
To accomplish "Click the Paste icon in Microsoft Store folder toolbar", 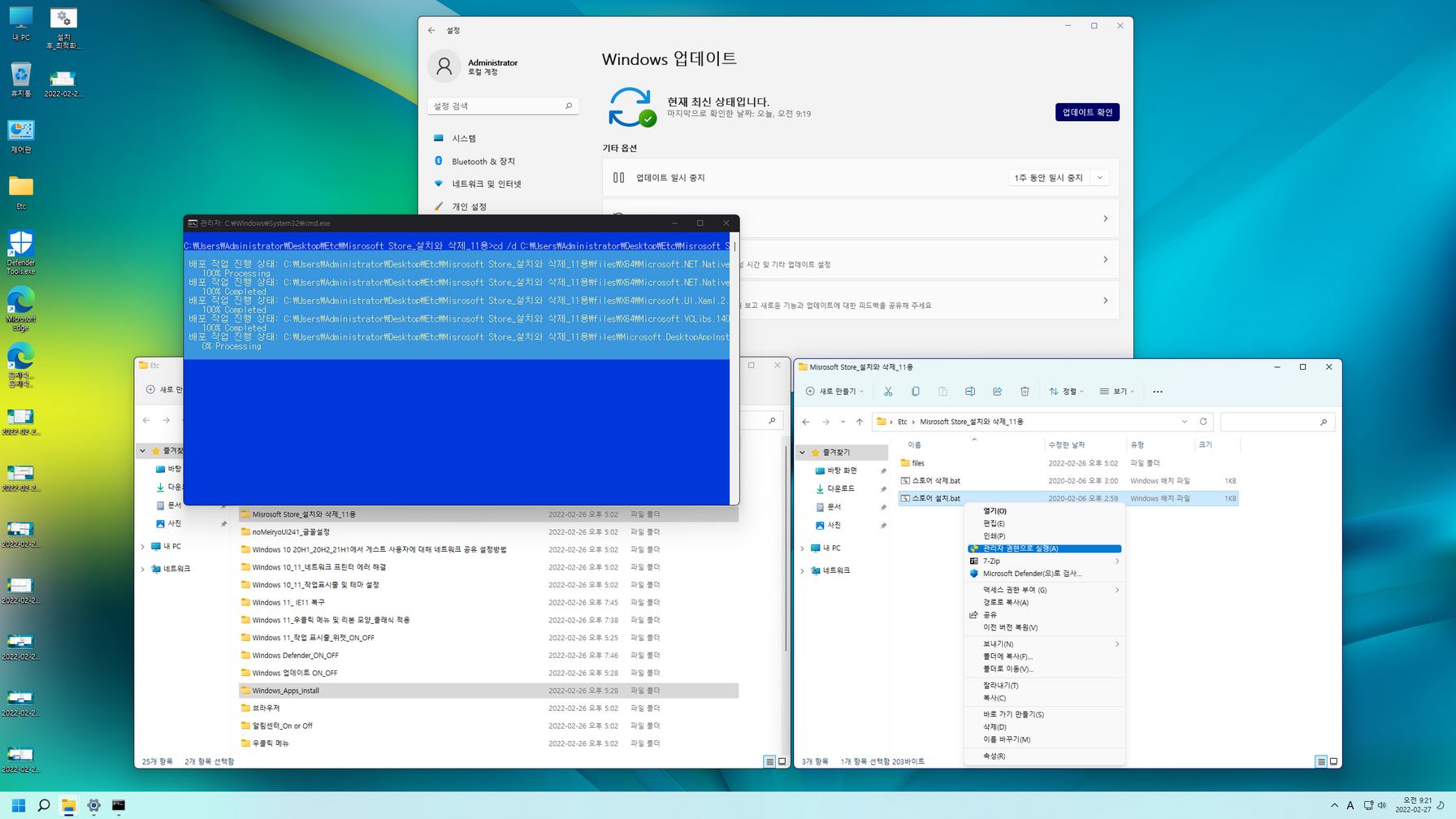I will click(x=942, y=392).
